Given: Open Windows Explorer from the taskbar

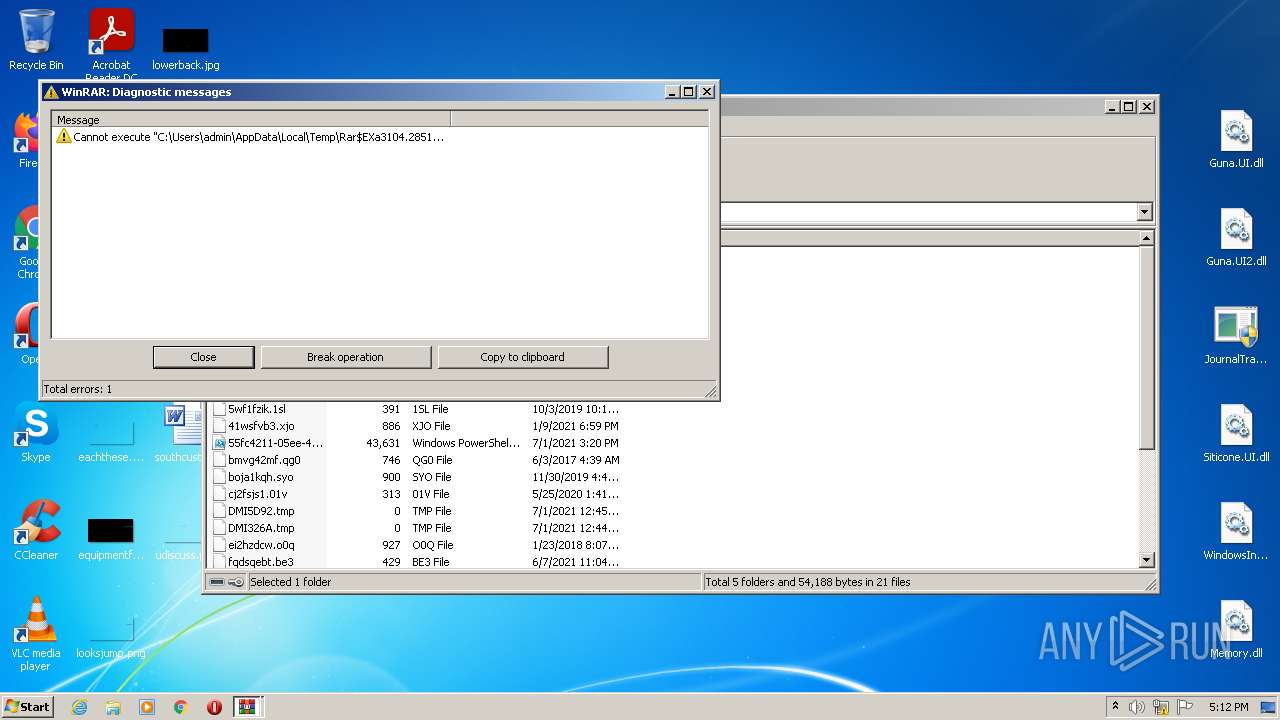Looking at the screenshot, I should point(113,707).
